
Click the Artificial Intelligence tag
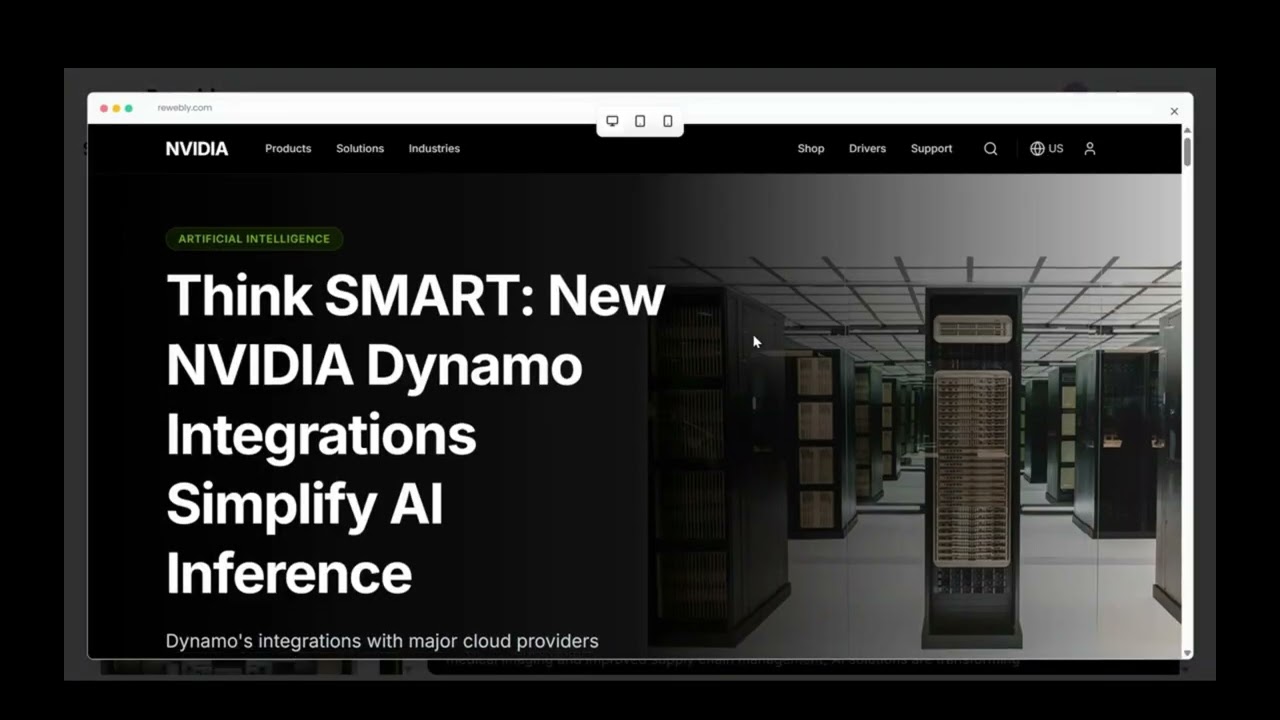pyautogui.click(x=254, y=239)
